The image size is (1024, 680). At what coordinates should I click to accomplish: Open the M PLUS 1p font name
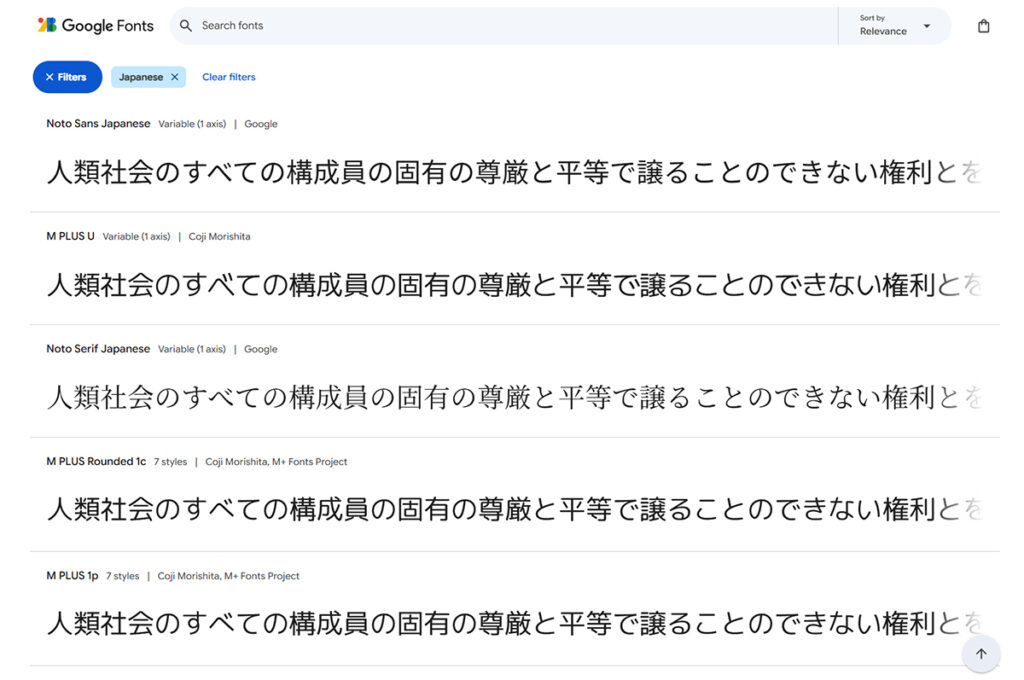pos(72,575)
